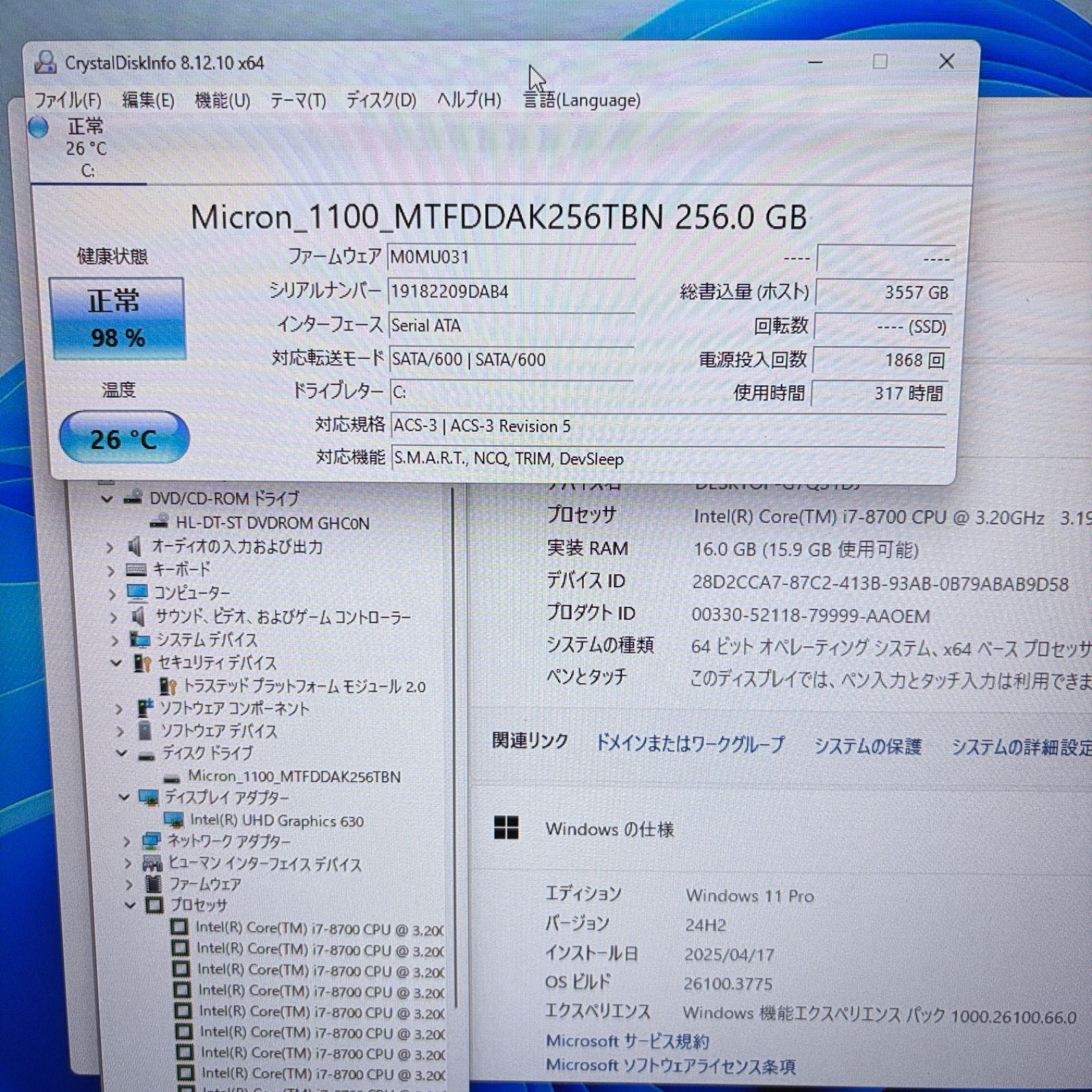Click the Serial ATA interface field
1092x1092 pixels.
[x=511, y=326]
